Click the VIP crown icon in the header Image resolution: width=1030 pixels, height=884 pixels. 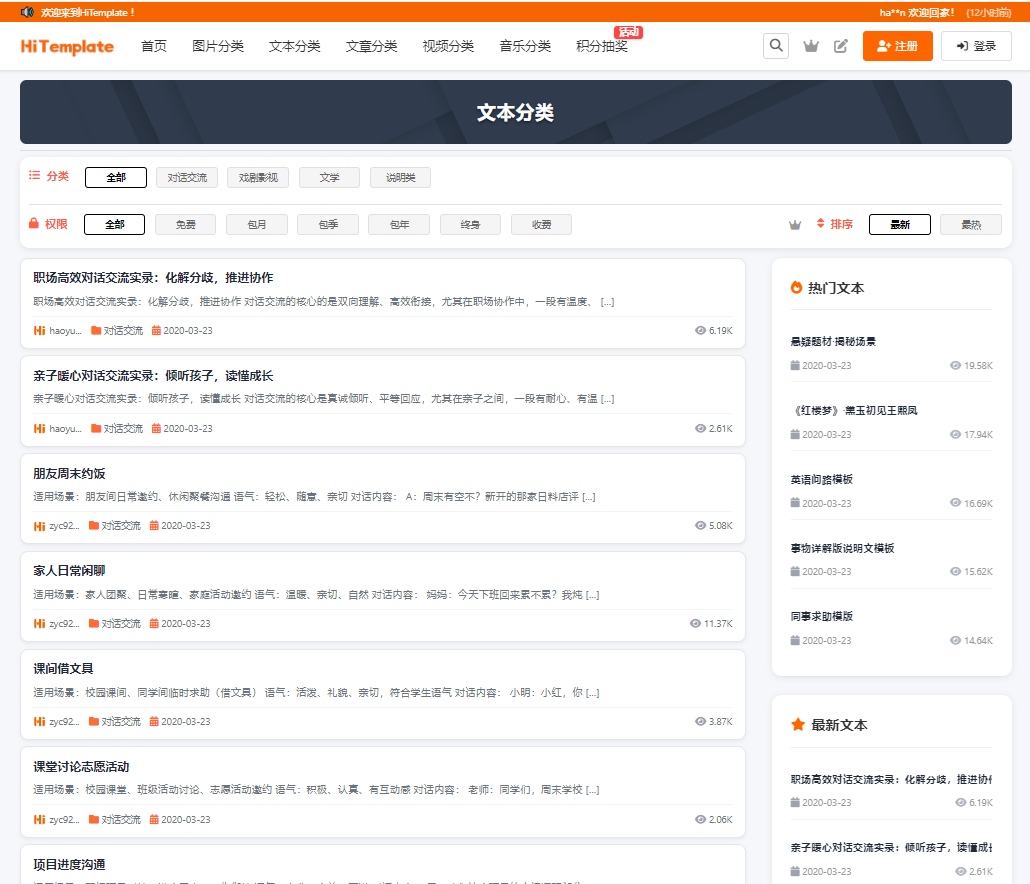point(811,45)
